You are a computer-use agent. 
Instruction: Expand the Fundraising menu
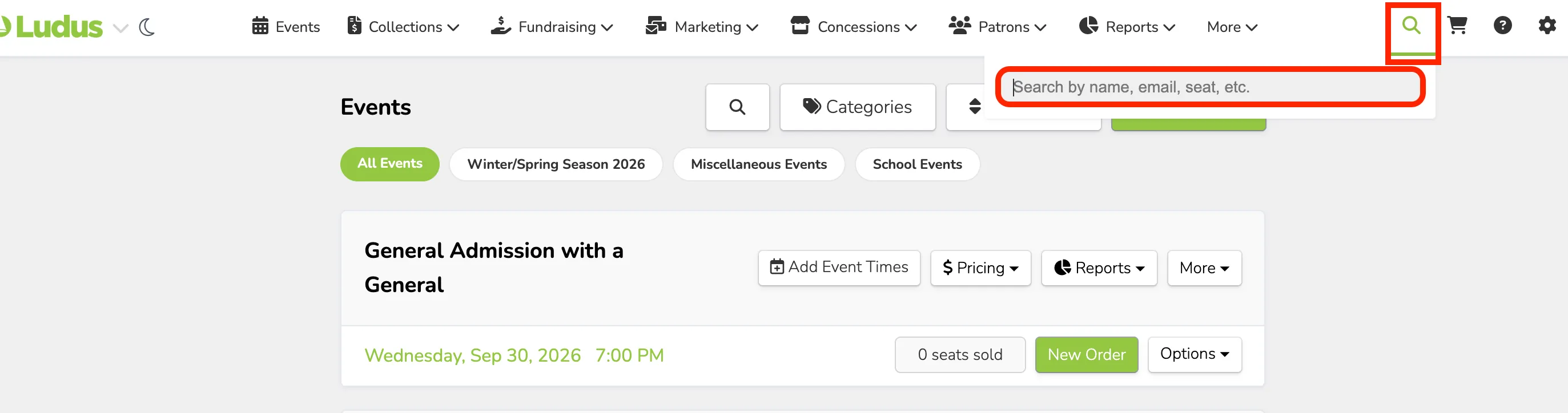pos(552,27)
